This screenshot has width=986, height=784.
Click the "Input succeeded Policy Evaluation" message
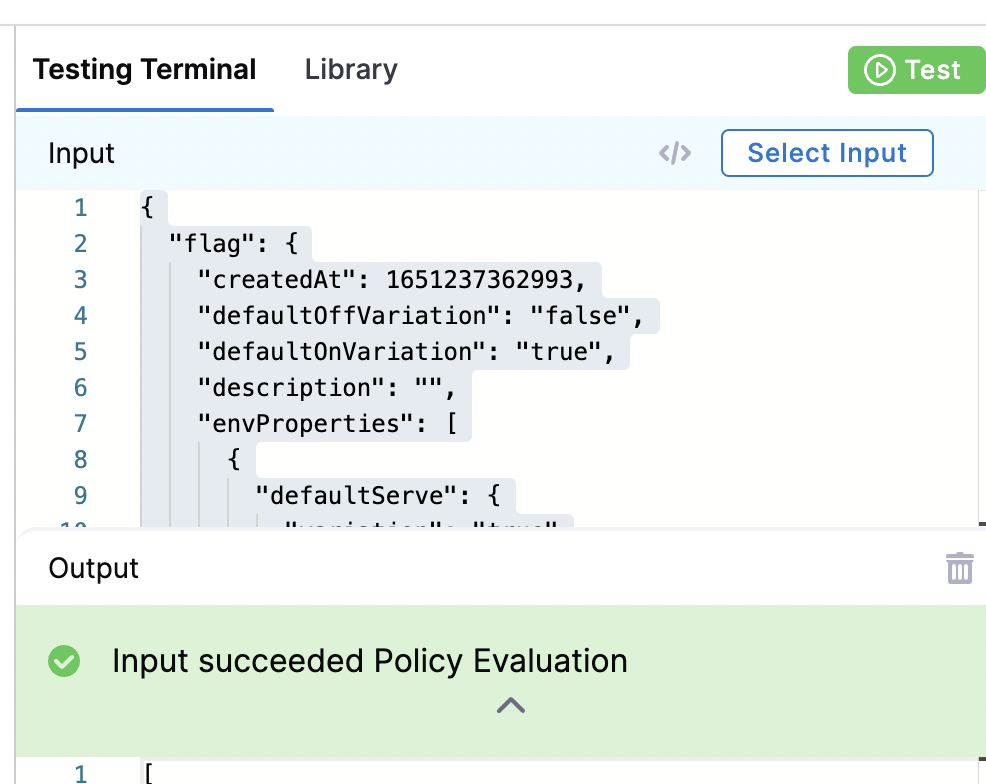click(369, 661)
